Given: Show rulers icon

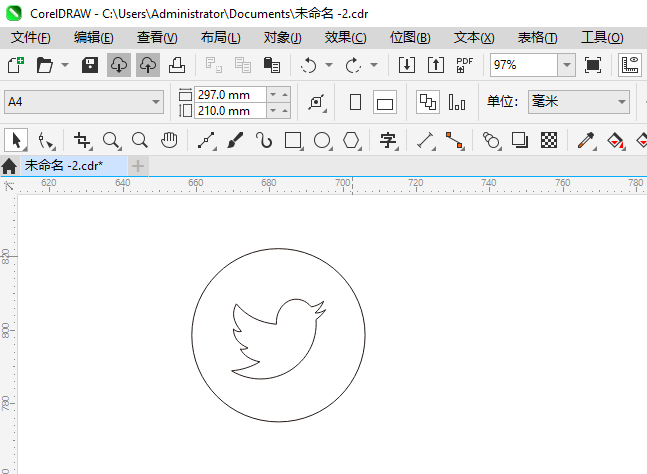Looking at the screenshot, I should [630, 65].
